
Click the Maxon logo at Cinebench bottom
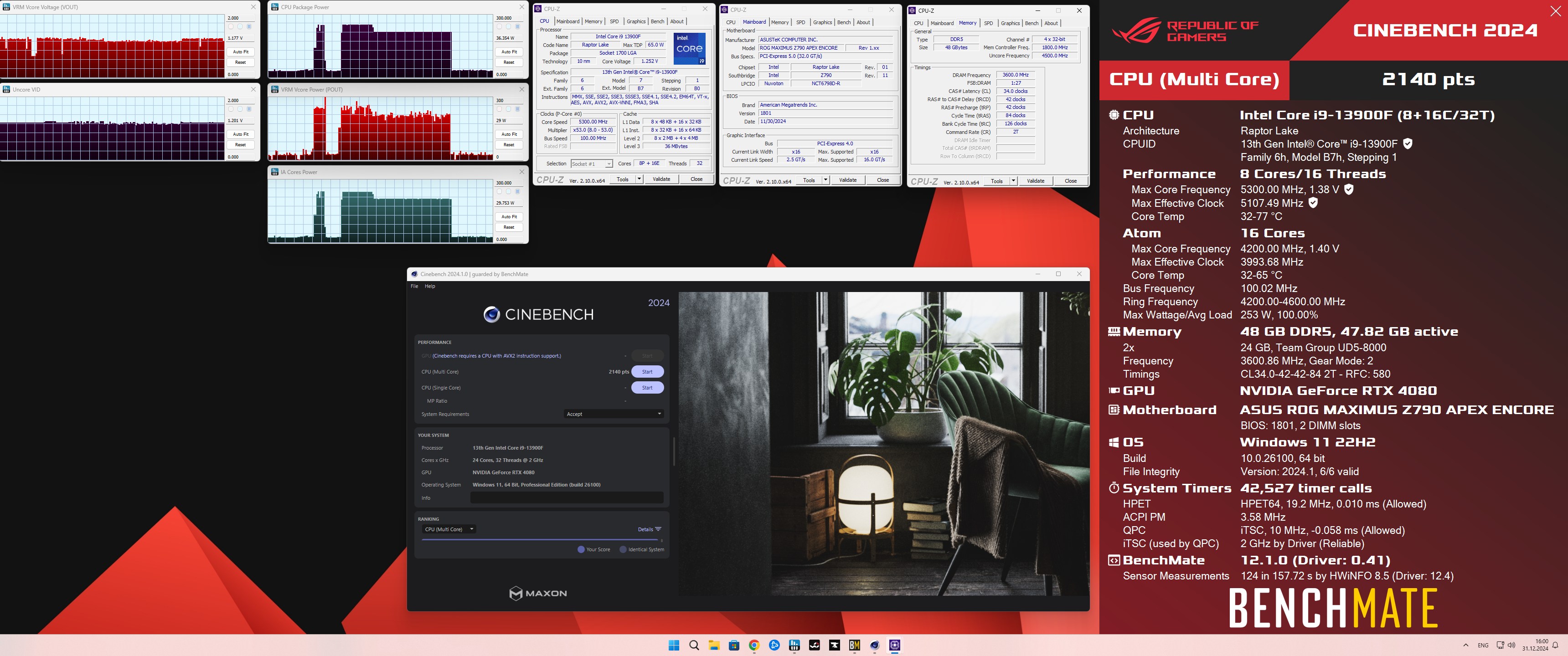pos(538,593)
